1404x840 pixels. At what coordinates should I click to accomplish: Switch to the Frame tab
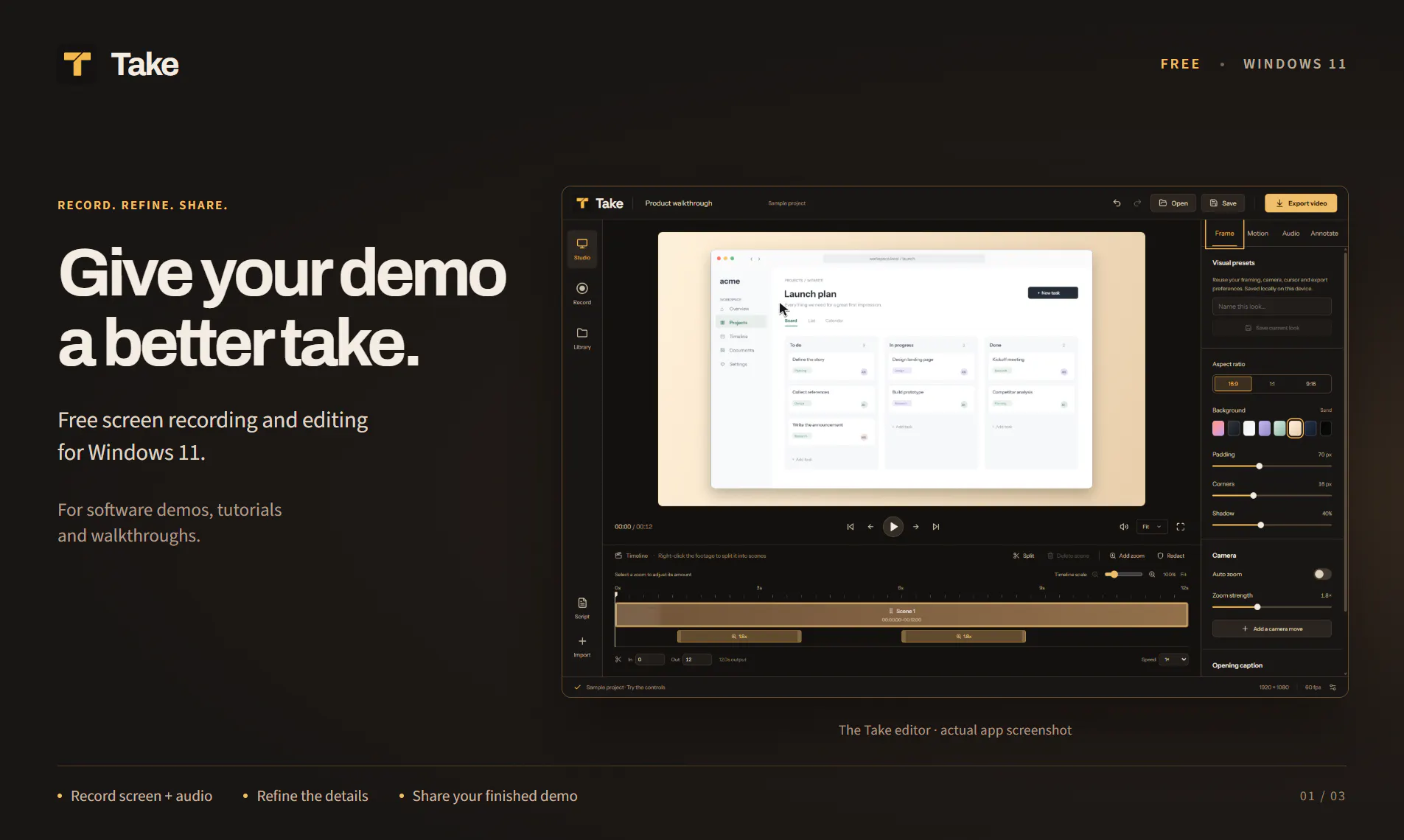(1224, 234)
